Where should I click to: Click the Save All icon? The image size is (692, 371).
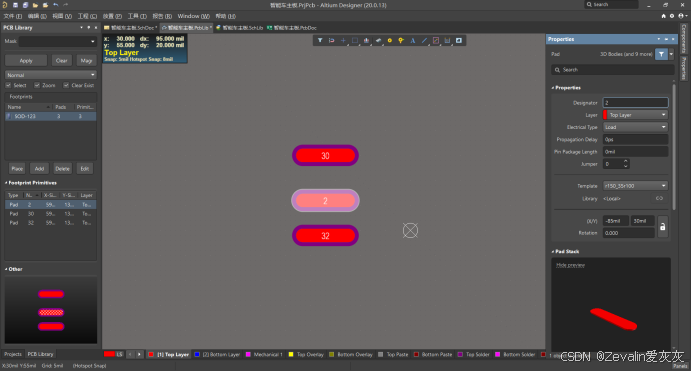[25, 5]
